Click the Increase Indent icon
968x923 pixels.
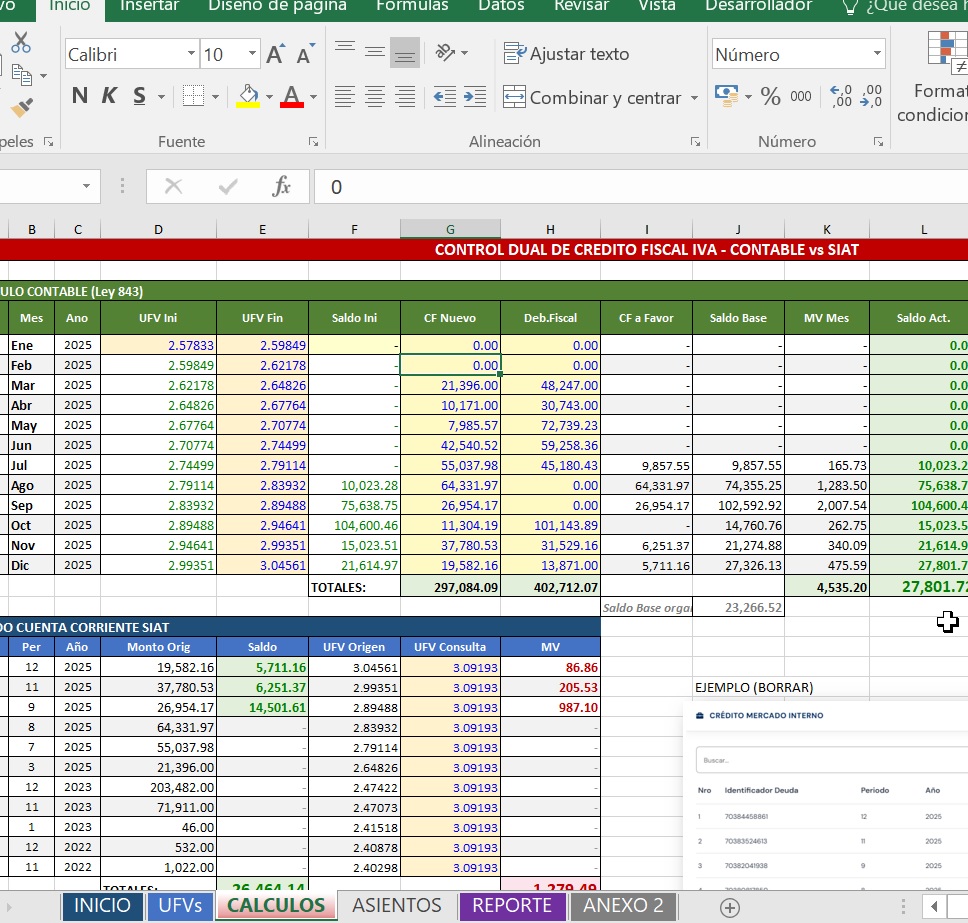[x=474, y=97]
